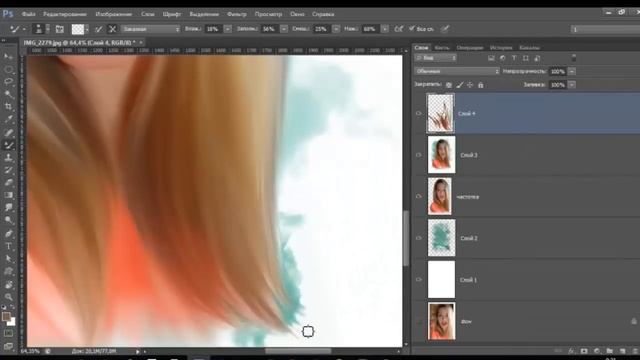Open layer opacity slider dropdown

tap(572, 71)
